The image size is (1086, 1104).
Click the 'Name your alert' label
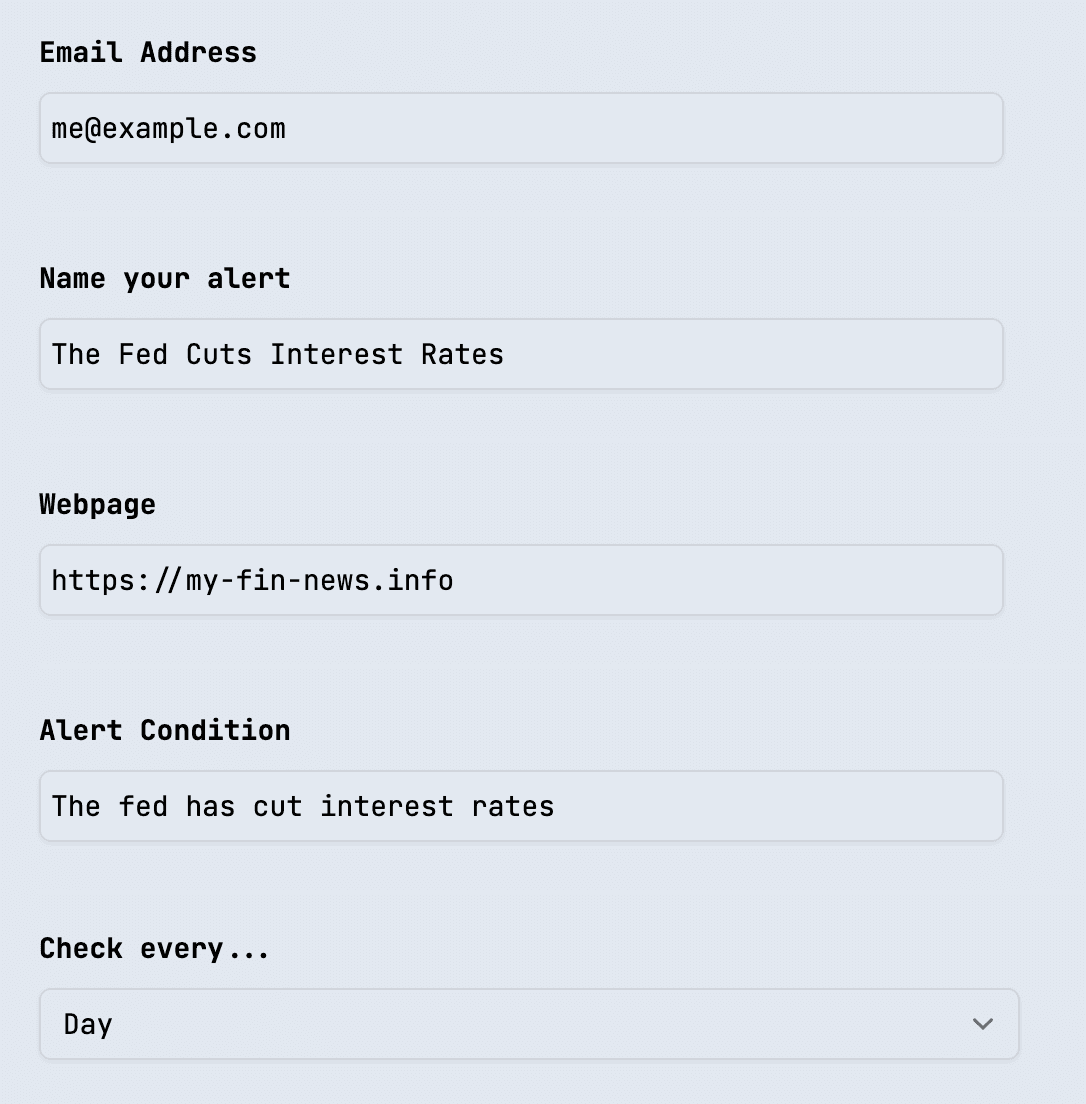click(165, 278)
